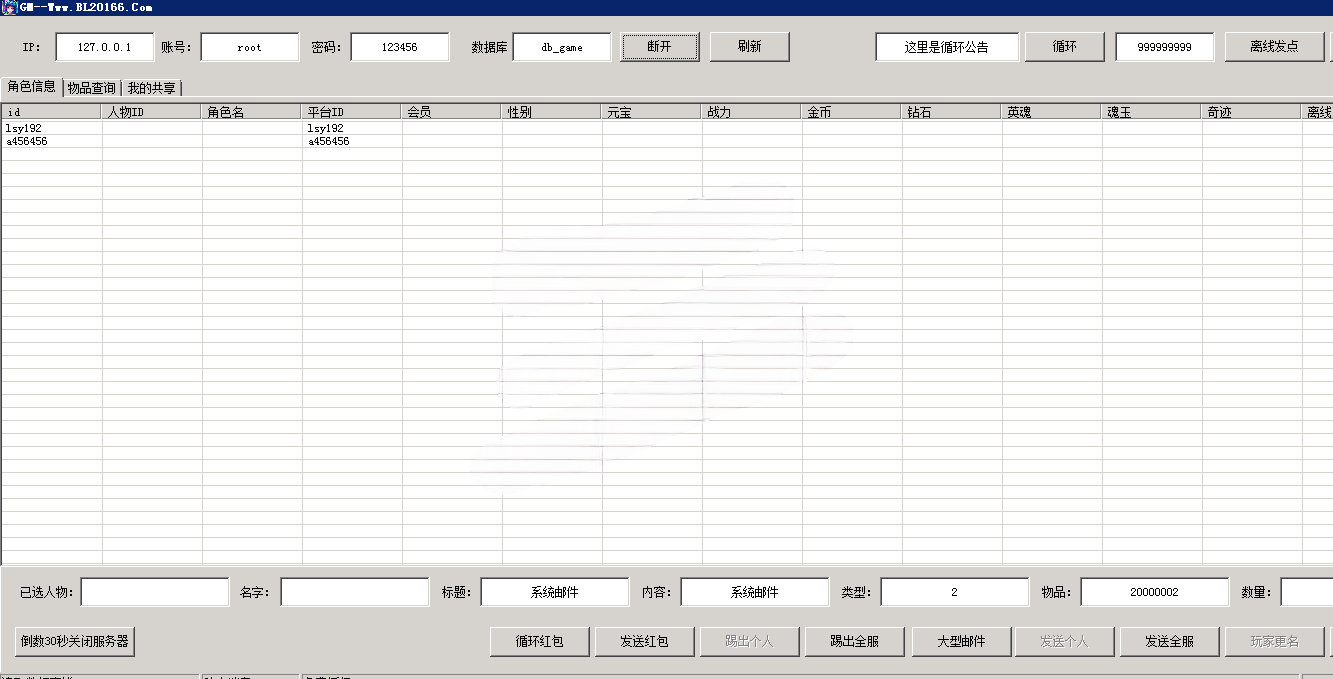This screenshot has height=679, width=1333.
Task: Click the 密码 password input field
Action: point(399,46)
